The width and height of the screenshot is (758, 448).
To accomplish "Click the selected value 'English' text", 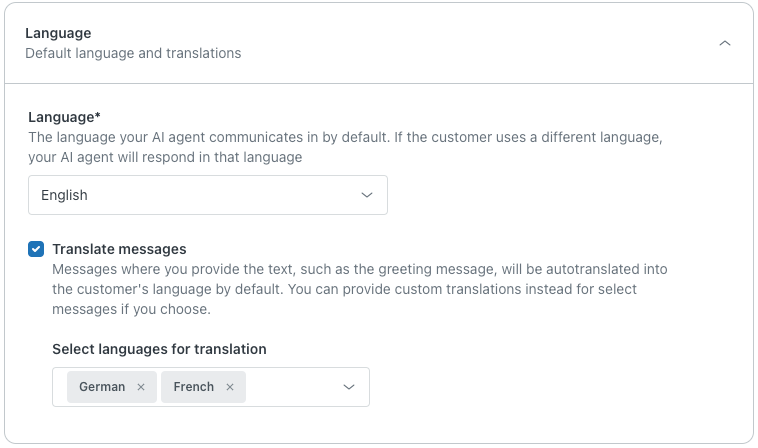I will (64, 195).
